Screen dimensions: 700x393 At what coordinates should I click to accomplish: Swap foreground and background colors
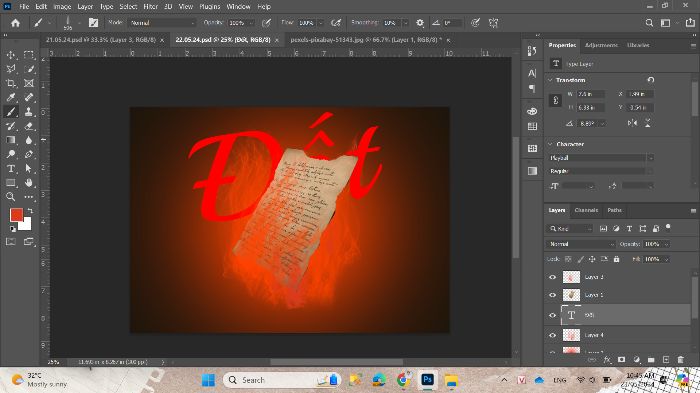(30, 210)
